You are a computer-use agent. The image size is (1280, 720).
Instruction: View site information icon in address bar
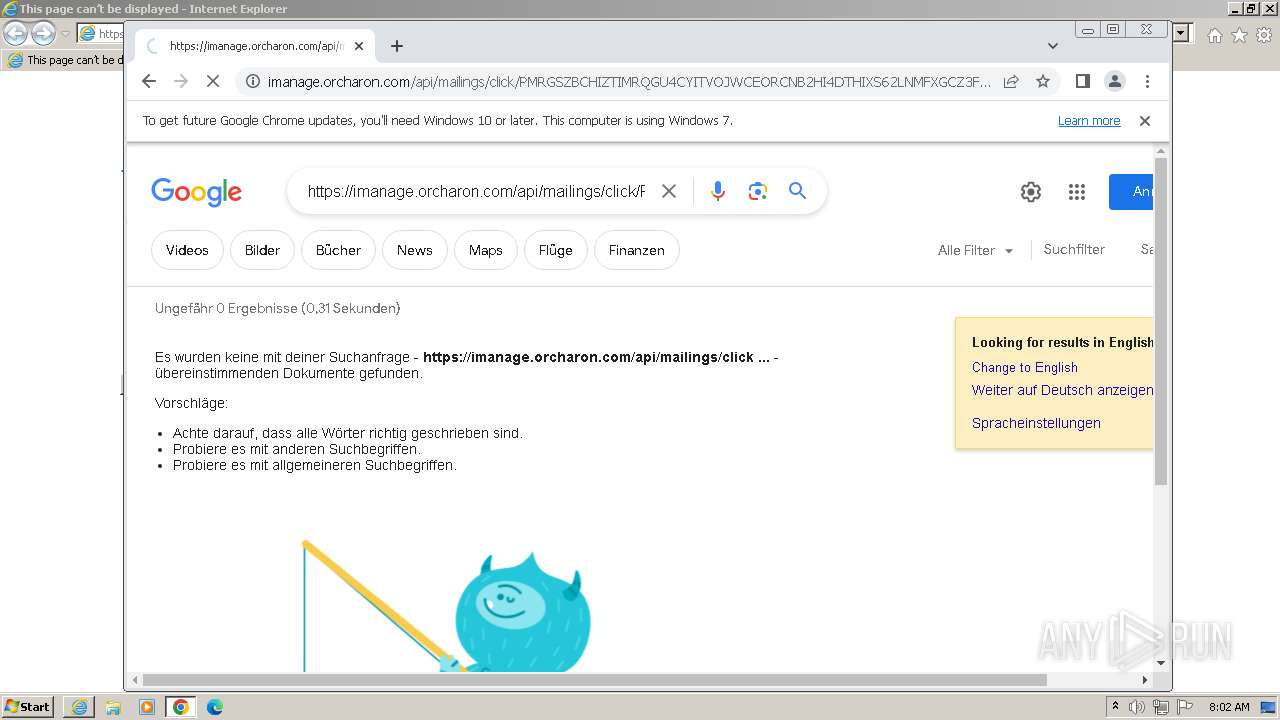pos(253,82)
